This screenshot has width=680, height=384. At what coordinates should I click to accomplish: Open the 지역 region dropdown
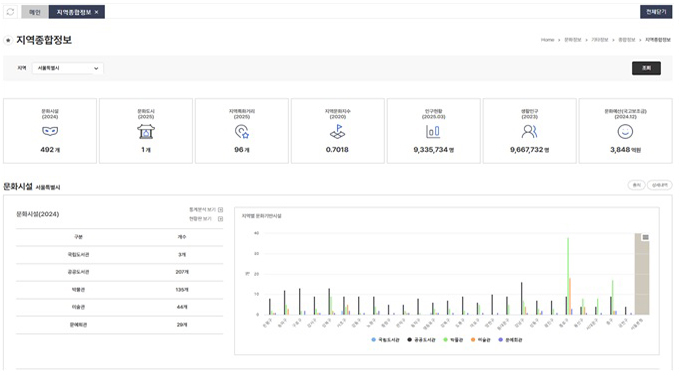pyautogui.click(x=68, y=68)
